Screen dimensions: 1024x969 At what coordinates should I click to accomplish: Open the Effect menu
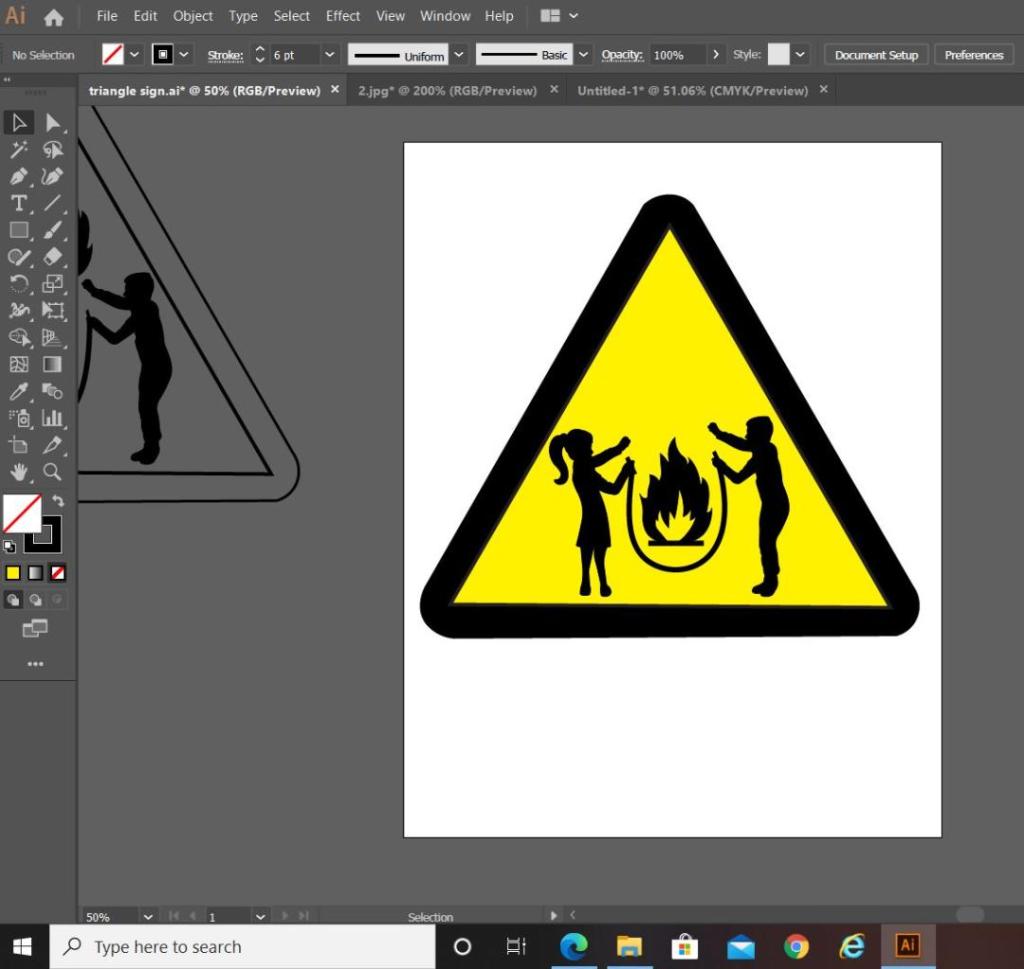pos(342,16)
